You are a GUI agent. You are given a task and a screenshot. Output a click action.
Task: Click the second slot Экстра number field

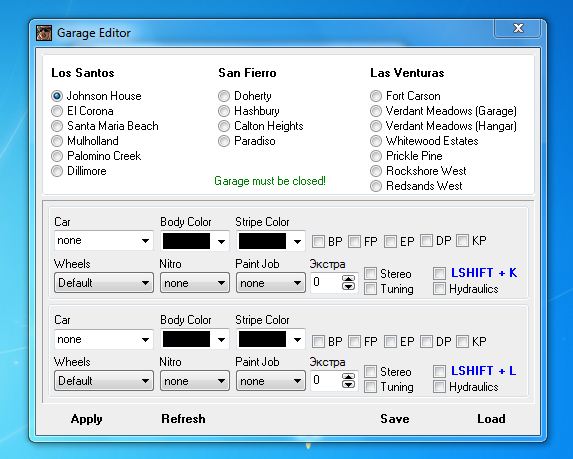326,380
